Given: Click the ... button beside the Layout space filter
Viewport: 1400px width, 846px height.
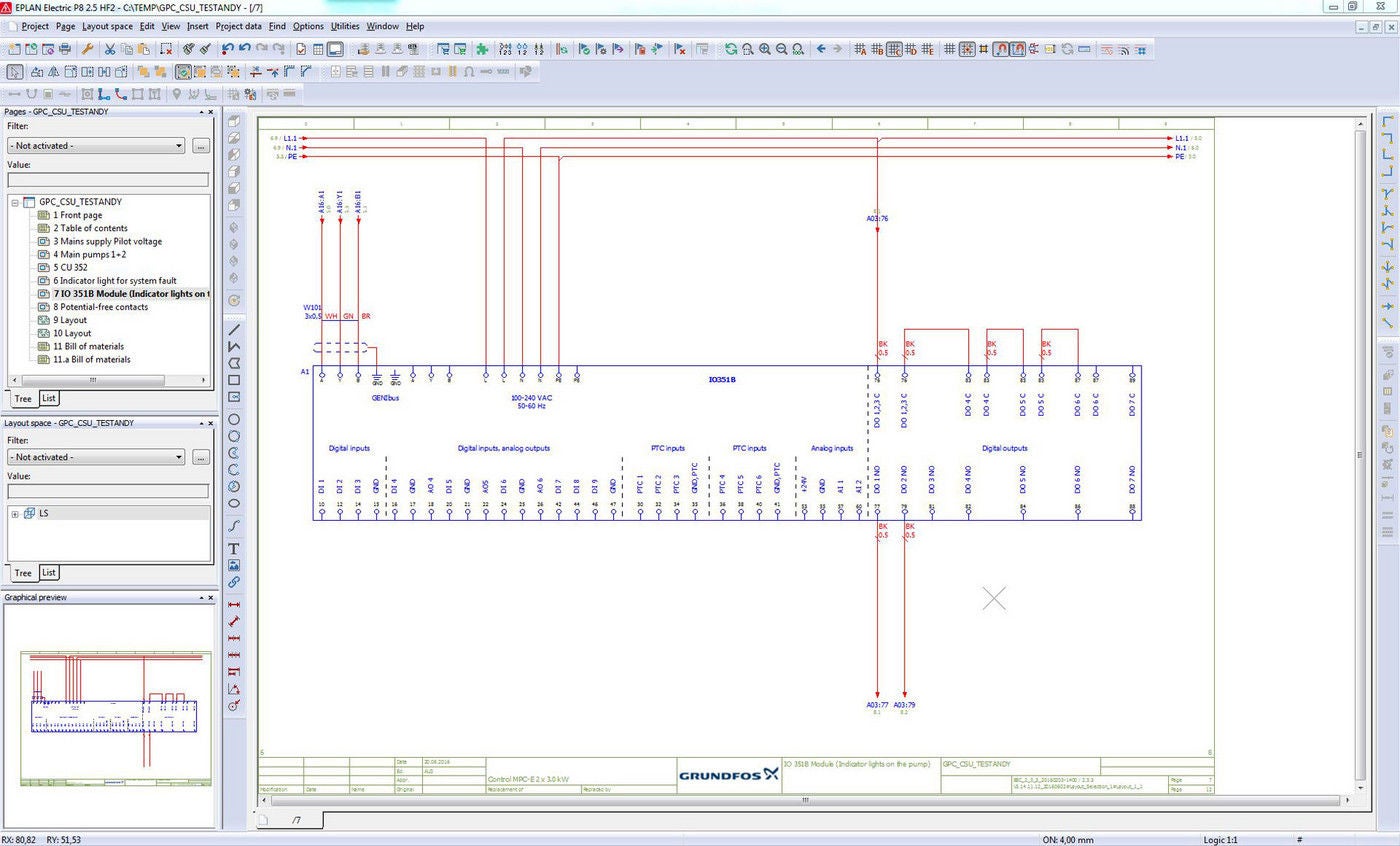Looking at the screenshot, I should (x=200, y=456).
